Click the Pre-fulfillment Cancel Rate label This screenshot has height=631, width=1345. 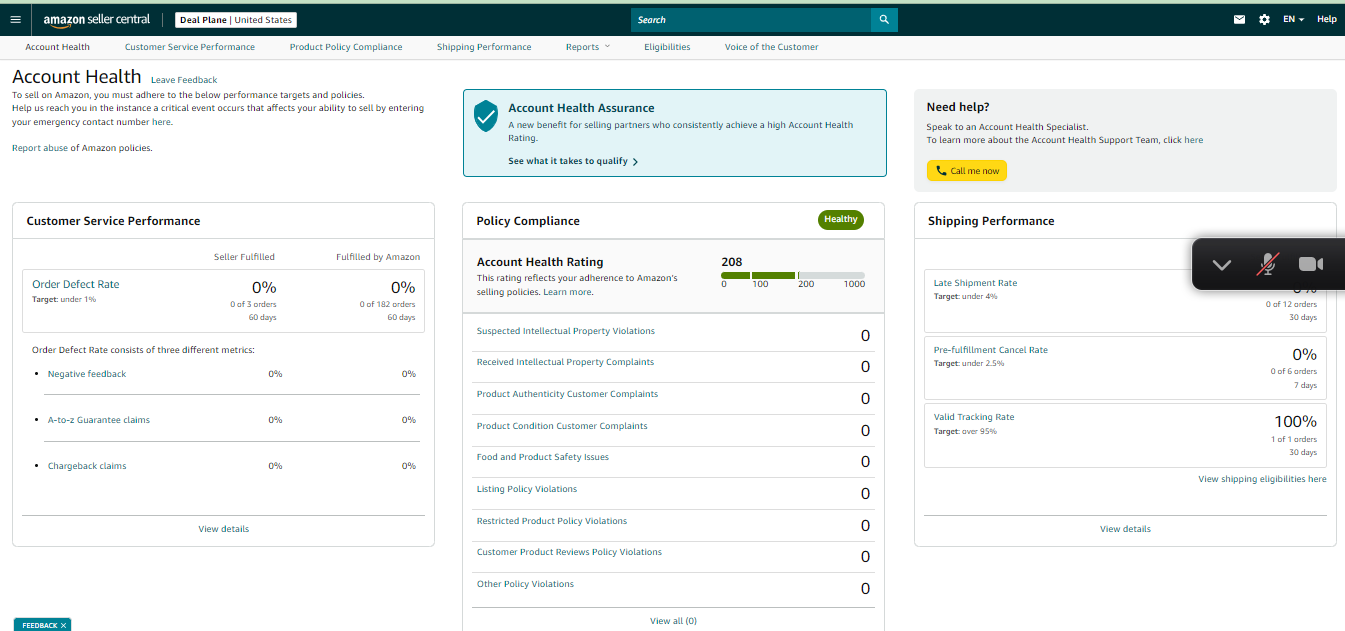pyautogui.click(x=991, y=350)
